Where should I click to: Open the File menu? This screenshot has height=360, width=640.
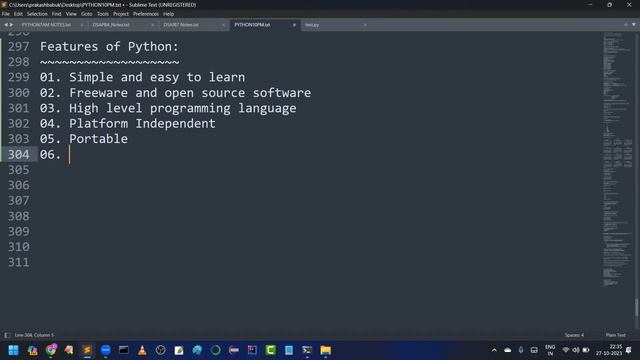(6, 14)
